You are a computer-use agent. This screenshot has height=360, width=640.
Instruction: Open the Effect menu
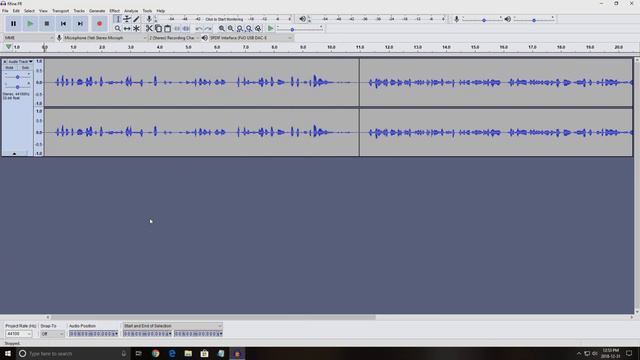(x=115, y=11)
